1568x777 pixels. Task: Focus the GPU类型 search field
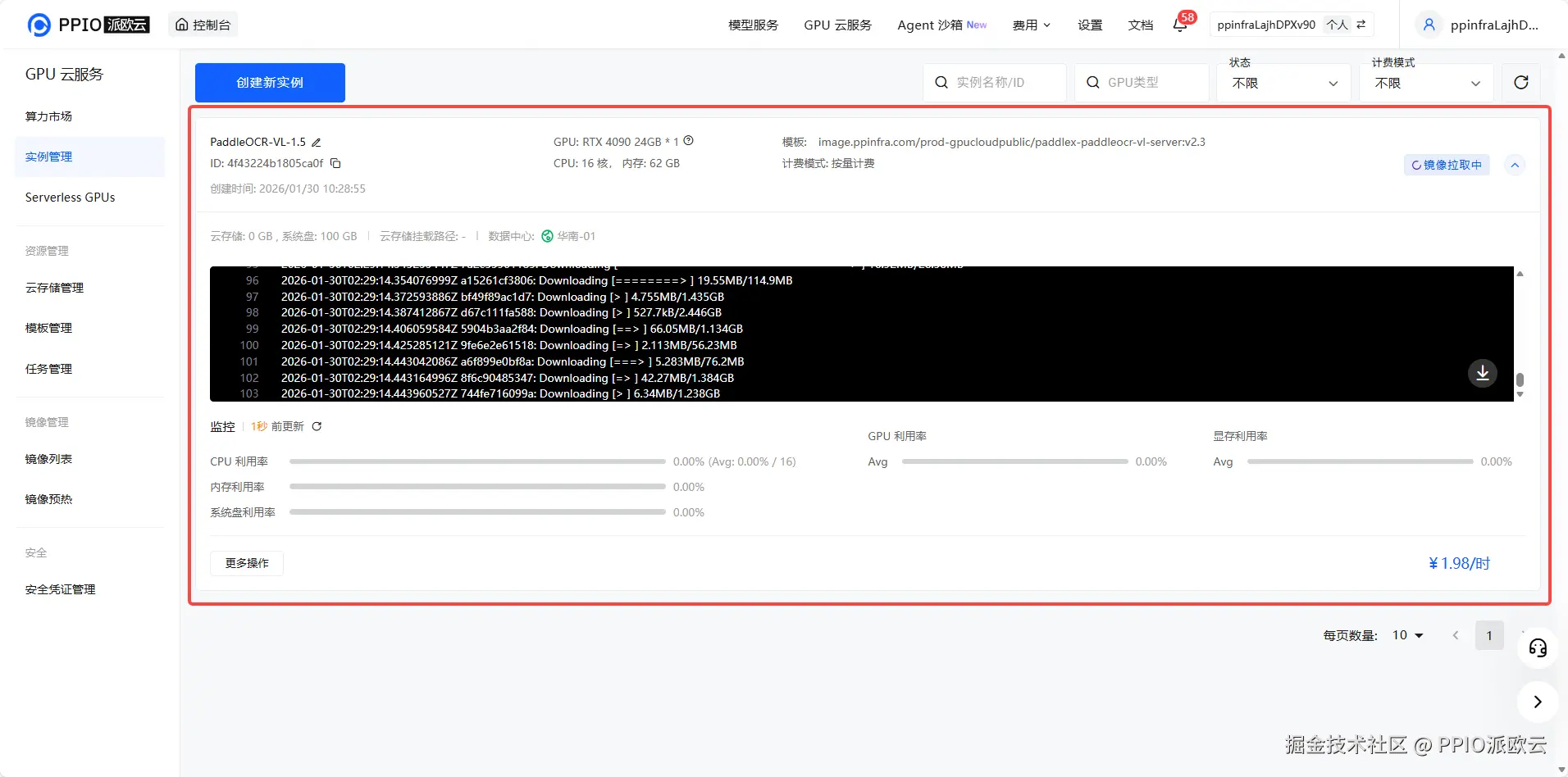1142,83
